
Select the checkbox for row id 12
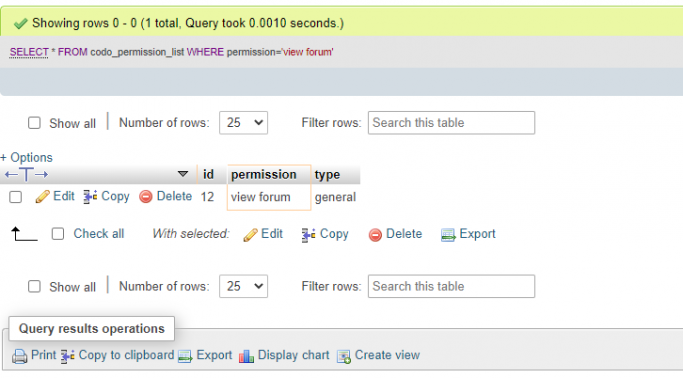click(16, 197)
